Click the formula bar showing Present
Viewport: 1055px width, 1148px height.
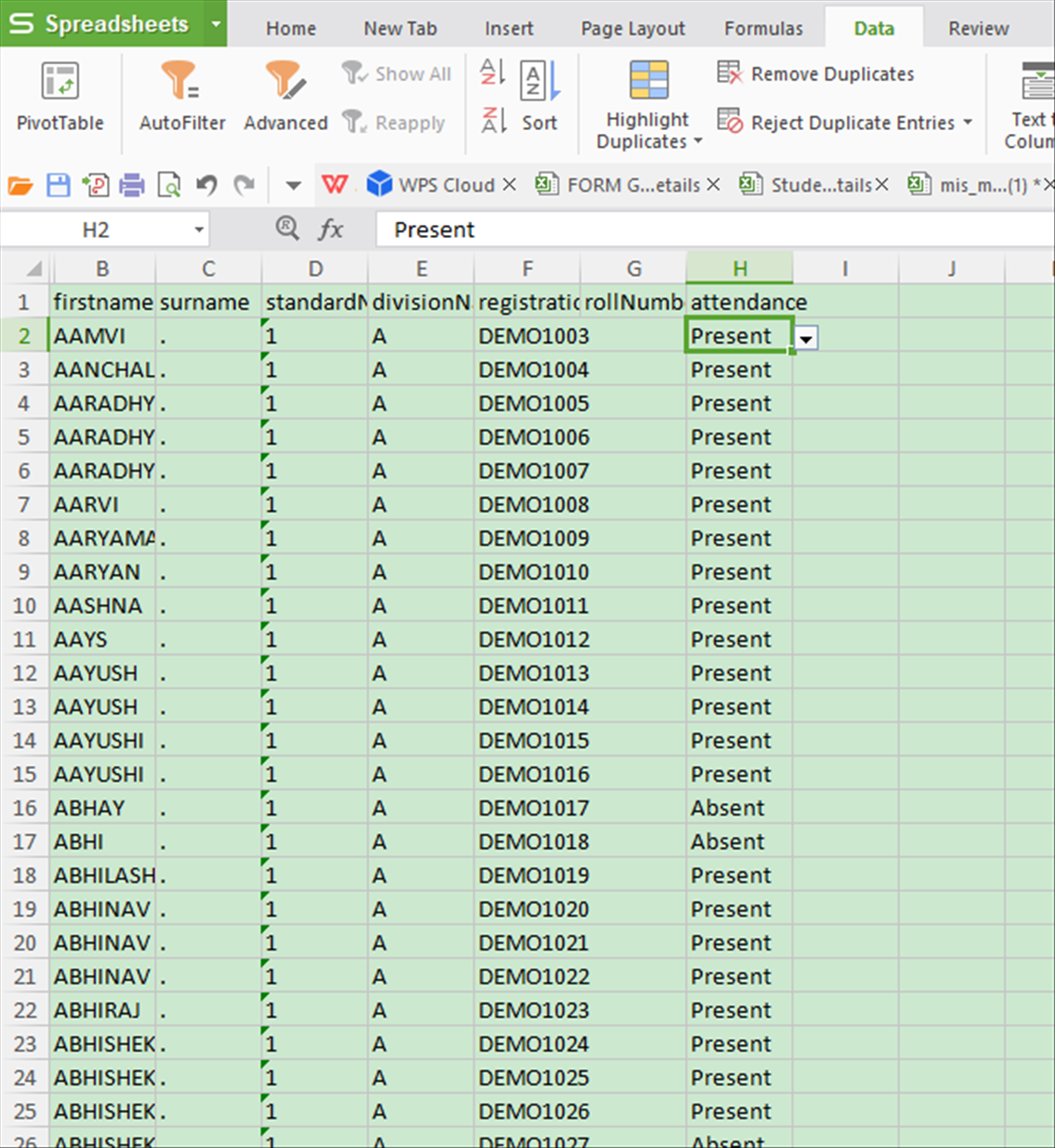coord(715,229)
